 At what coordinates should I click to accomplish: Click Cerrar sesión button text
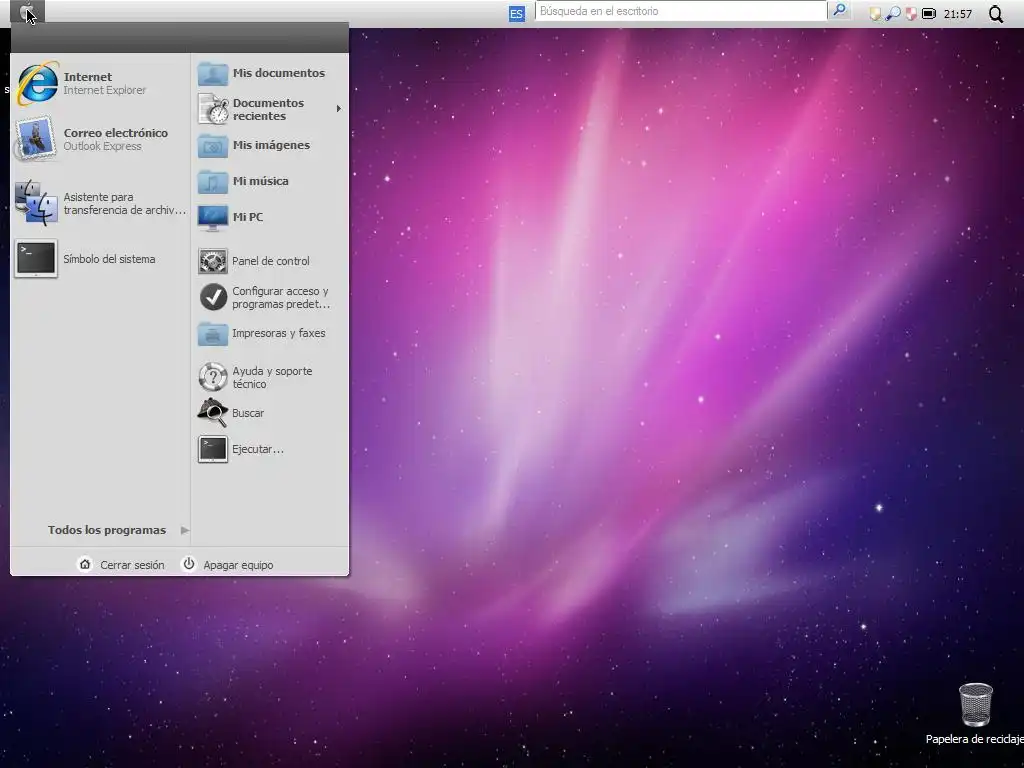click(132, 565)
